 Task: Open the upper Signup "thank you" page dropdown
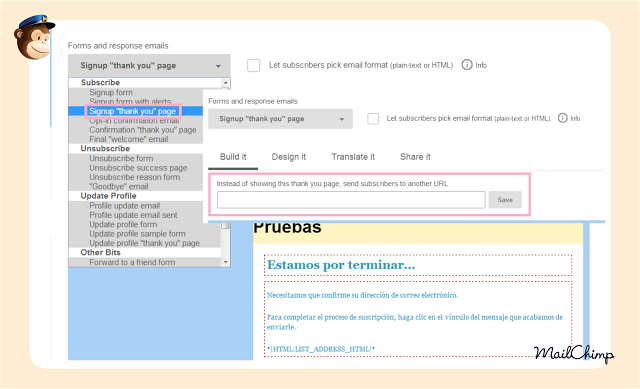[149, 66]
